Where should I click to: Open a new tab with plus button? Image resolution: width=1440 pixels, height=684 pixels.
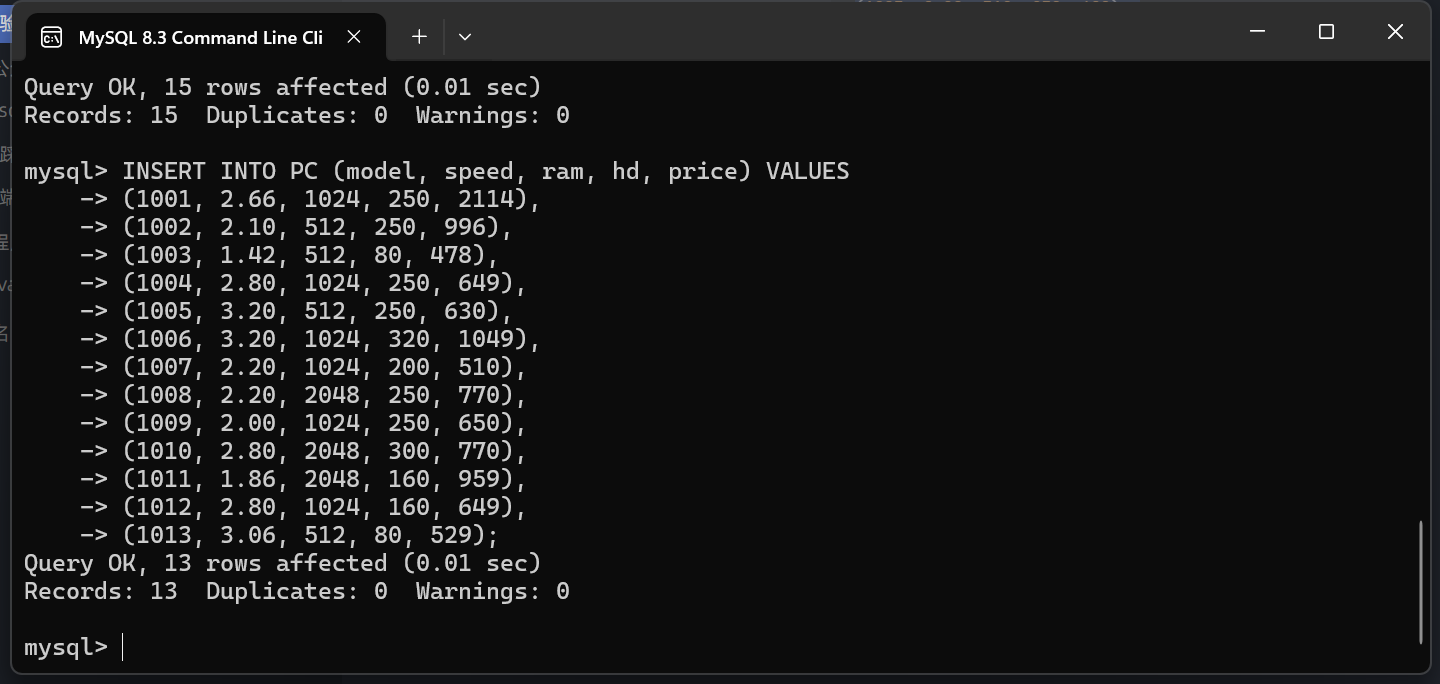click(419, 36)
